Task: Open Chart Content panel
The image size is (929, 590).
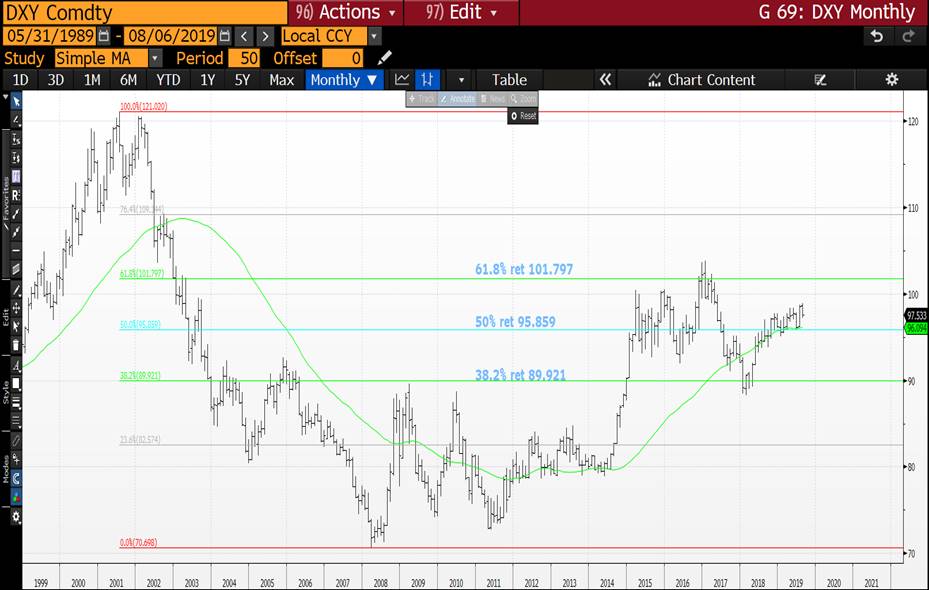Action: [701, 79]
